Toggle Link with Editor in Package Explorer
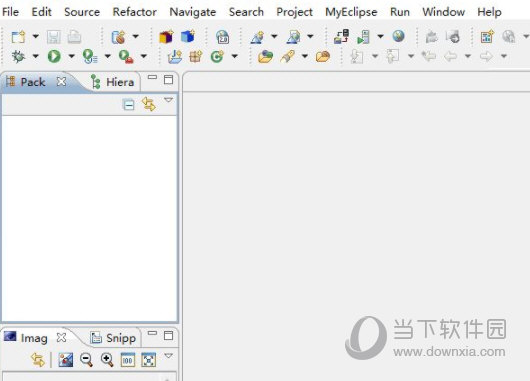 [149, 104]
